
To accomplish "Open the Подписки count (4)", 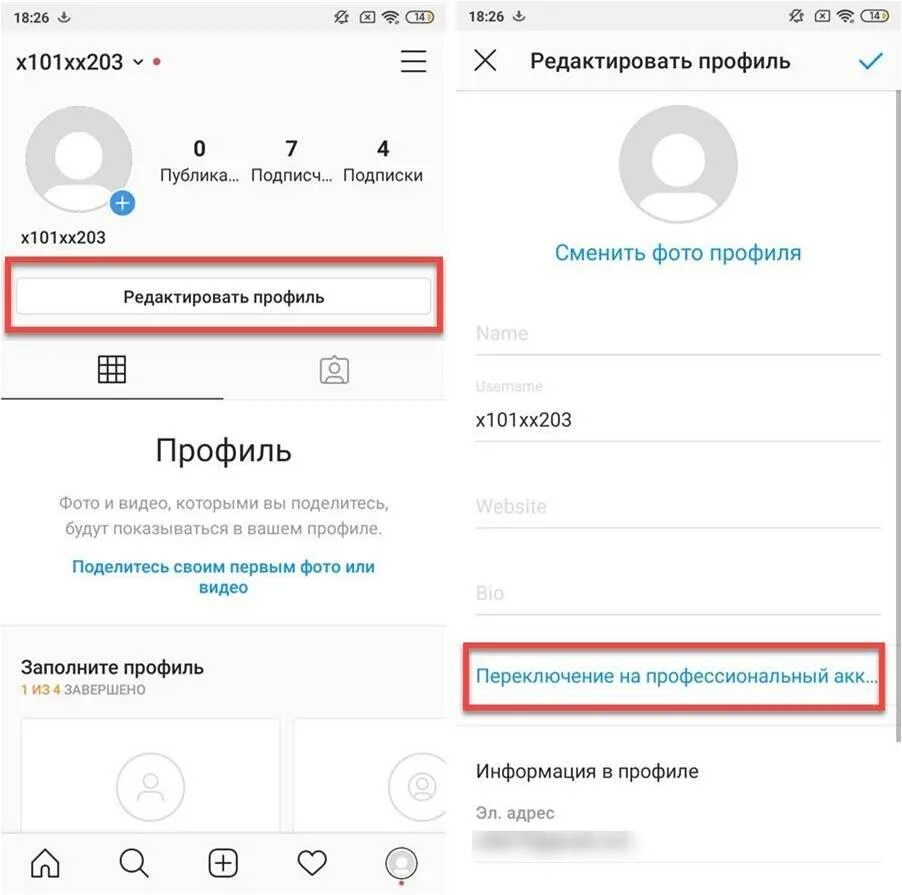I will click(383, 161).
